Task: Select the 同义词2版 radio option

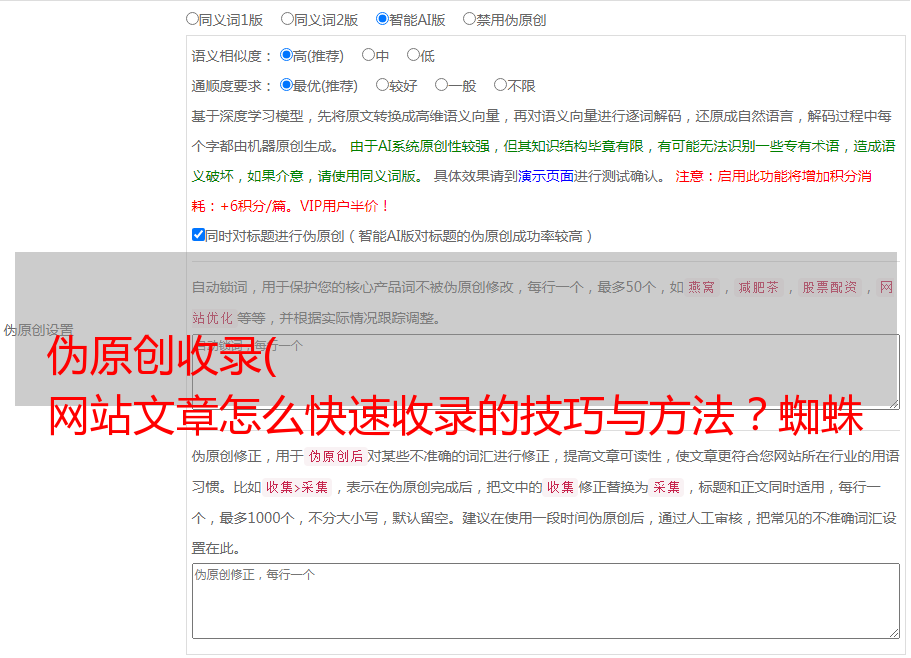Action: point(287,19)
